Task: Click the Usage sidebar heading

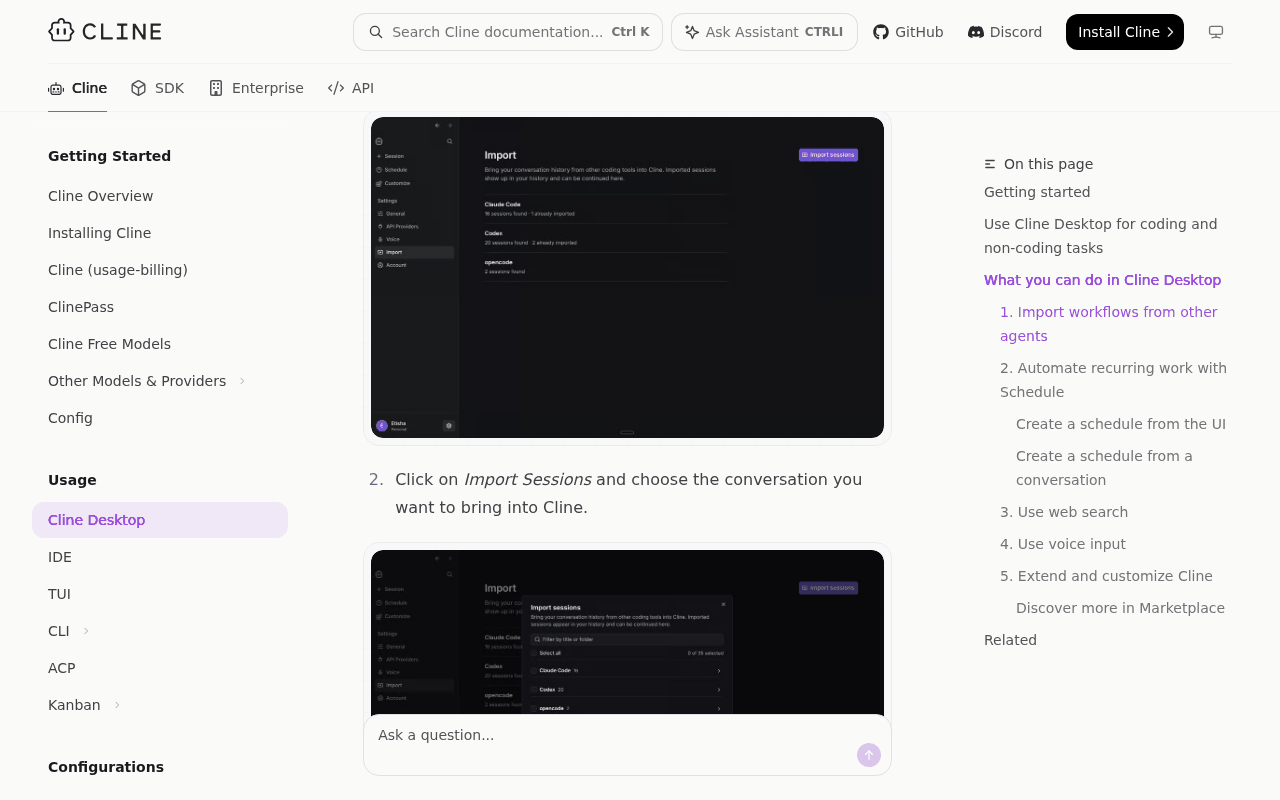Action: tap(72, 480)
